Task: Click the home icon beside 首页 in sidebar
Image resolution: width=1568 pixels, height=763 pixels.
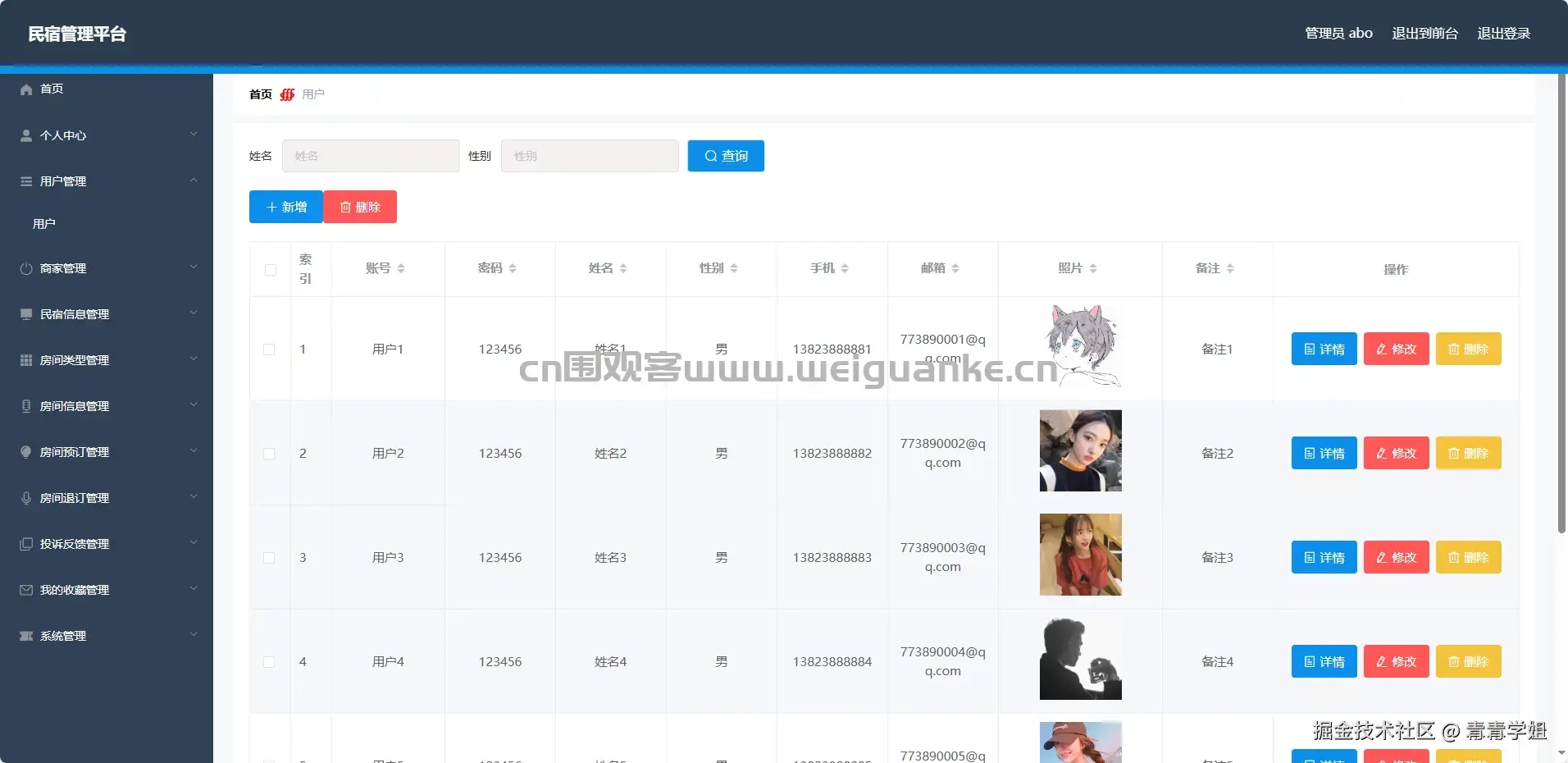Action: coord(26,89)
